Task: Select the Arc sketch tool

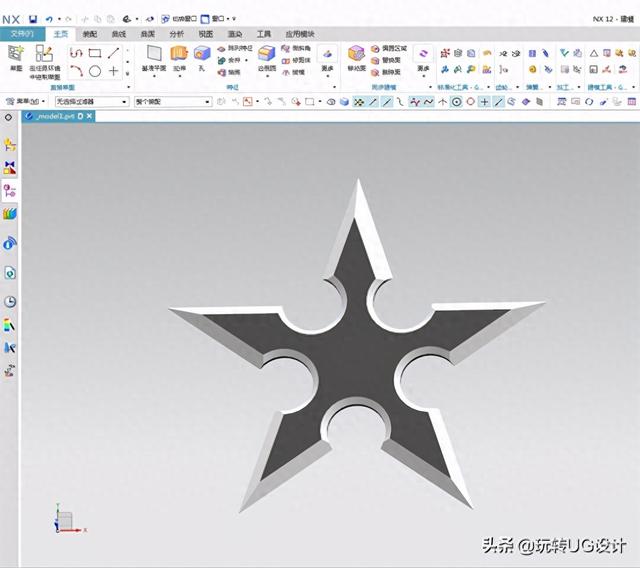Action: (x=76, y=71)
